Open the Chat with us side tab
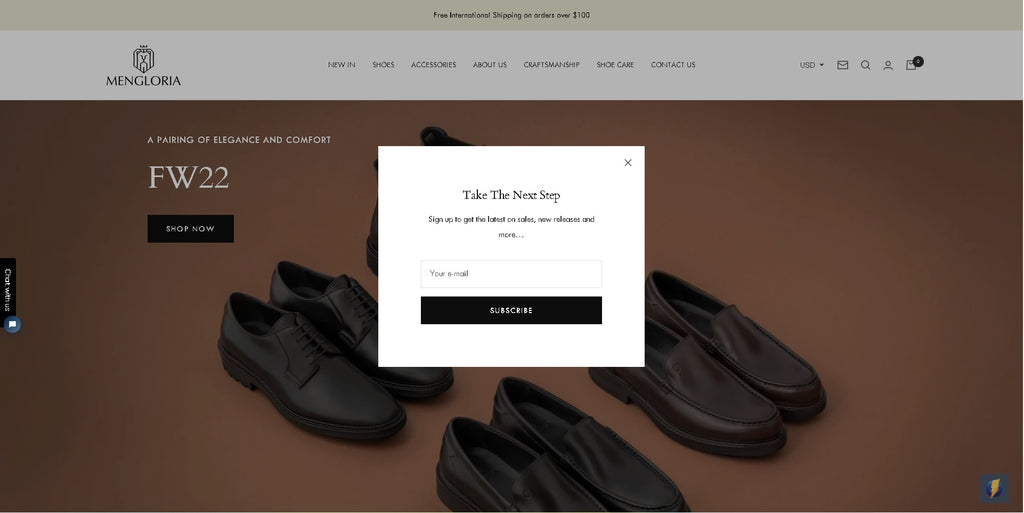Screen dimensions: 1024x513 click(8, 290)
